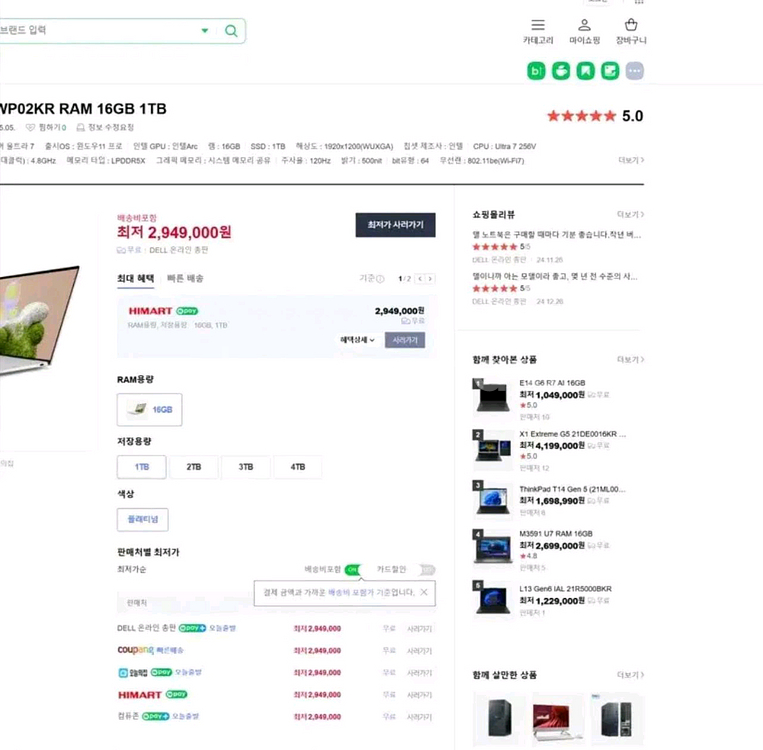763x750 pixels.
Task: Click coupang seller row 사러가기
Action: tap(419, 651)
